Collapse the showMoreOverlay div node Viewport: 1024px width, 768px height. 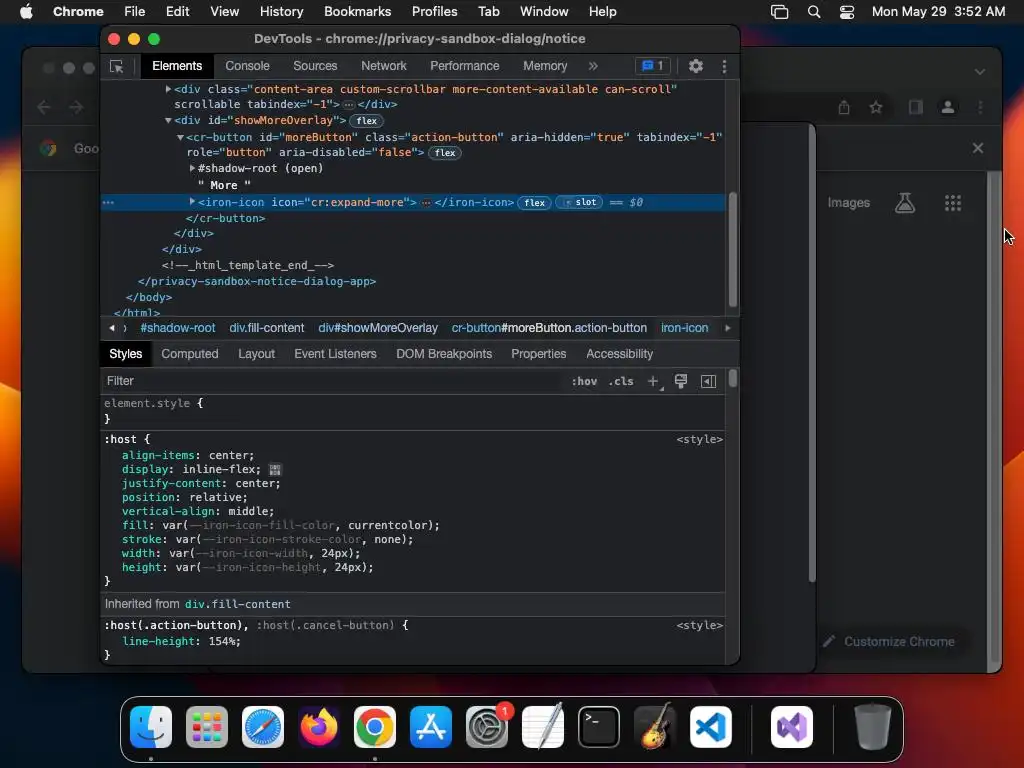168,121
